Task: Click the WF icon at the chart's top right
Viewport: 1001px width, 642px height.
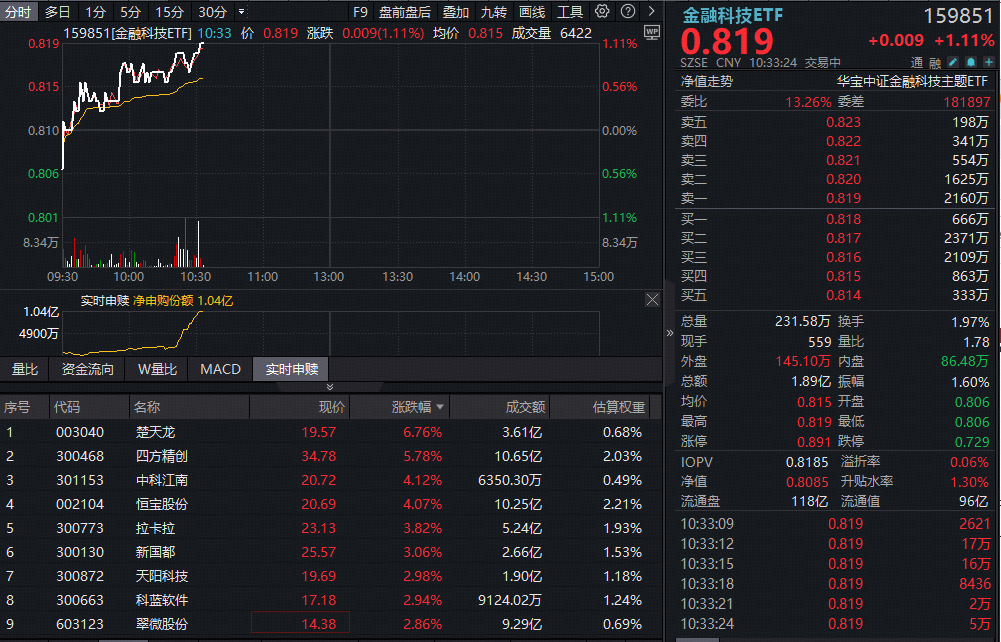Action: [651, 32]
